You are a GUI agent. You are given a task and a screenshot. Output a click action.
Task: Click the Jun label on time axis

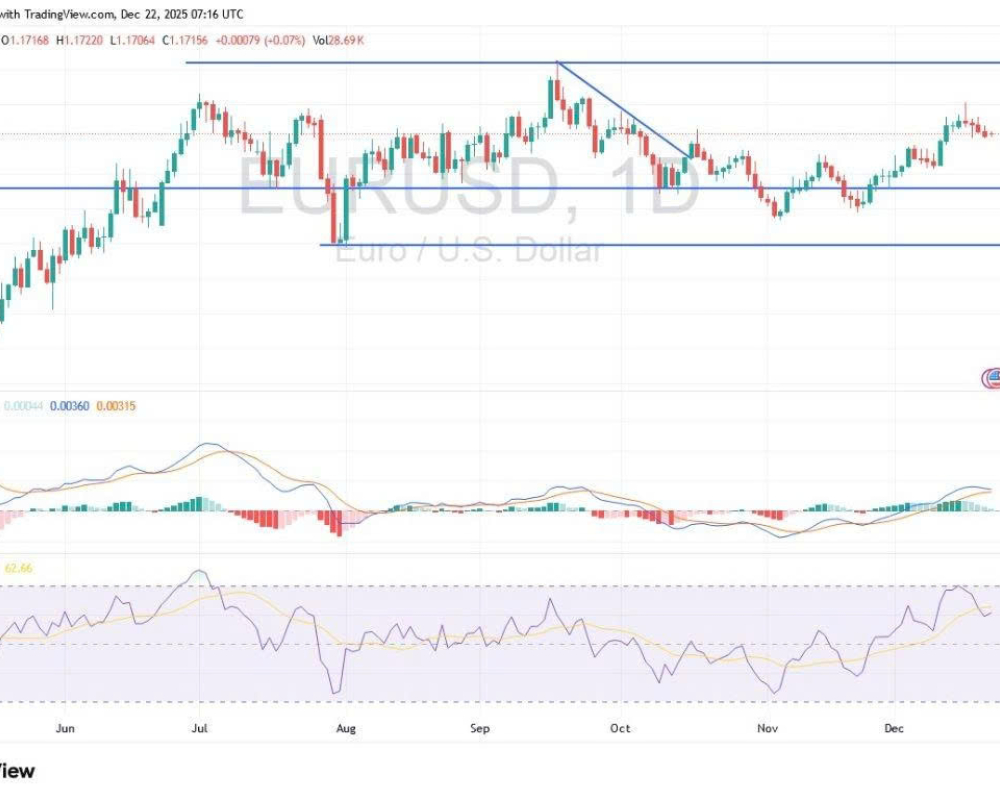(66, 729)
